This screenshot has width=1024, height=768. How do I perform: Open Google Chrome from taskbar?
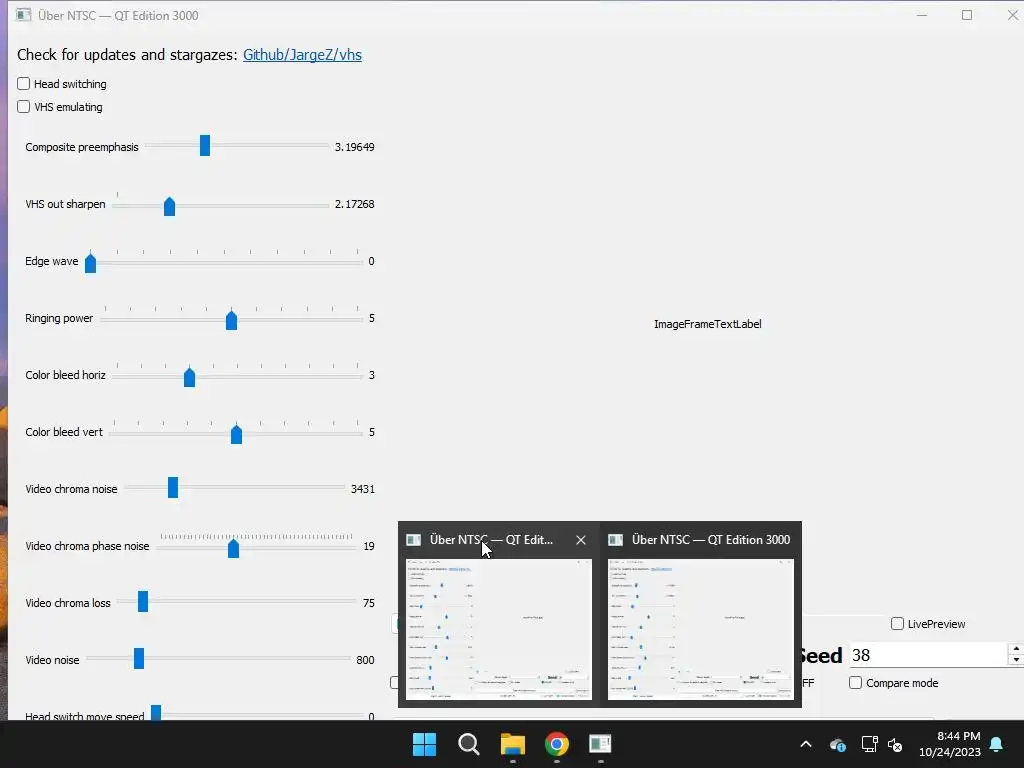[557, 744]
